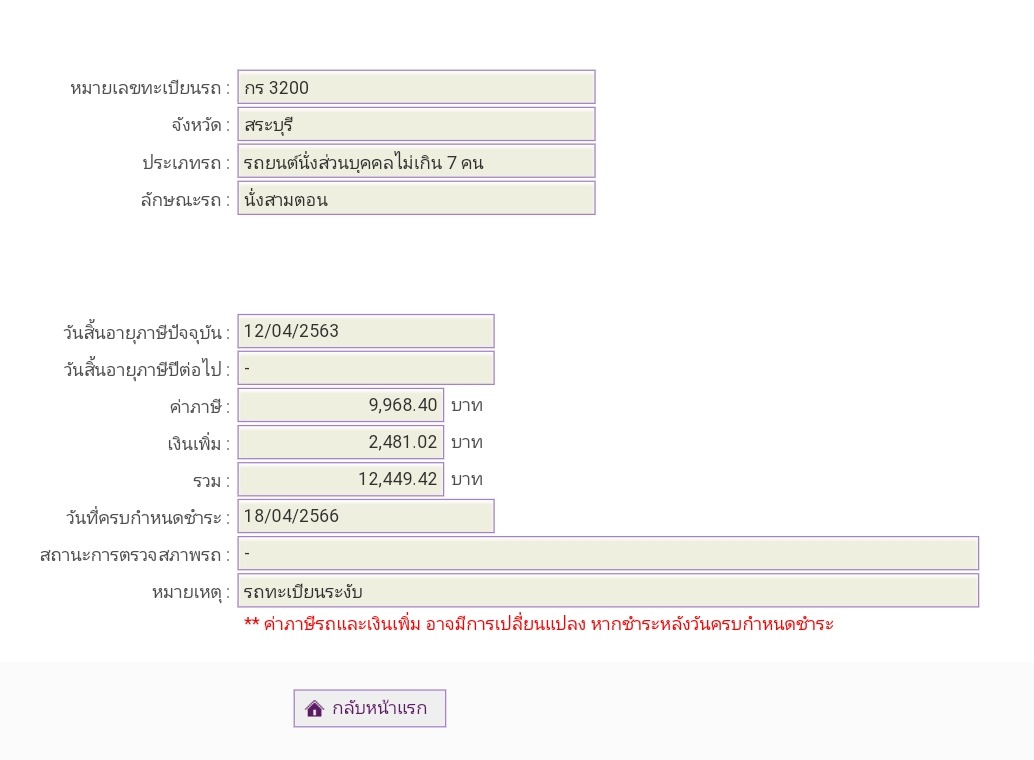Click the remark field รถทะเบียนระงับ
1034x760 pixels.
pos(608,590)
